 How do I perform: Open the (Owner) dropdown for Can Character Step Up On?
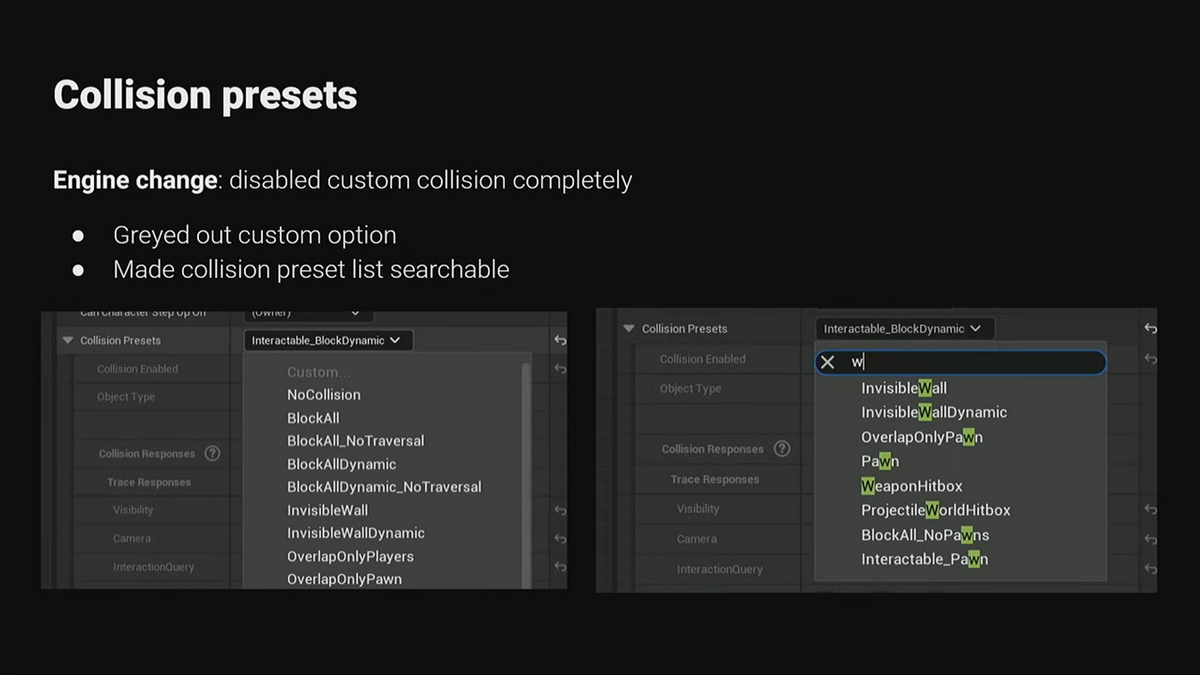307,311
